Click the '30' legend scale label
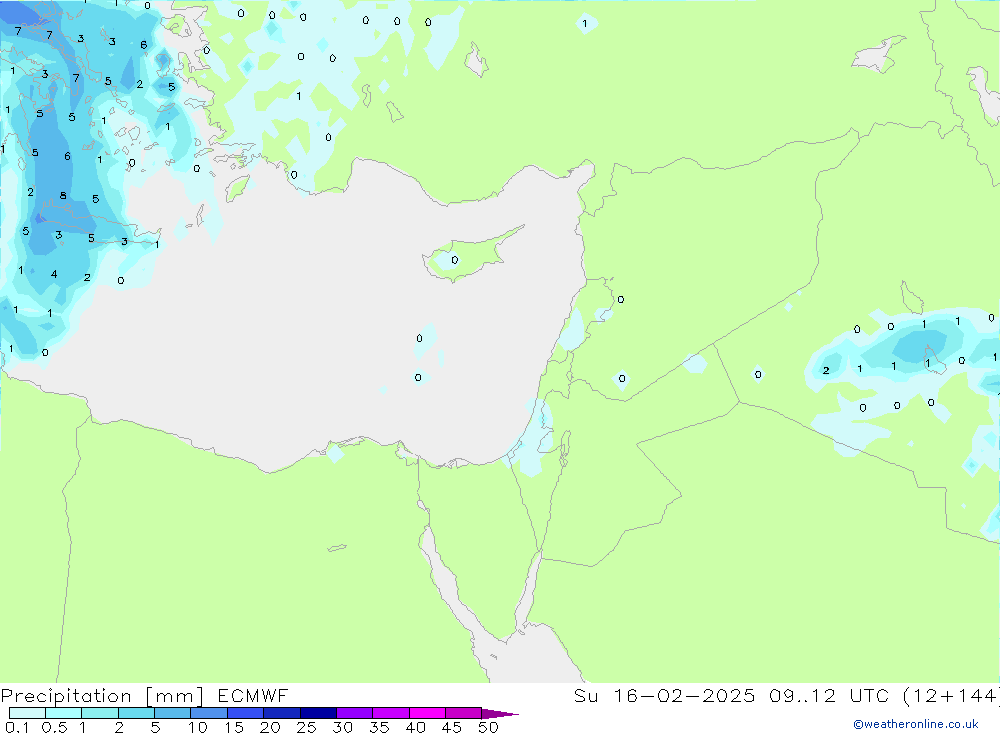1000x733 pixels. click(x=342, y=727)
